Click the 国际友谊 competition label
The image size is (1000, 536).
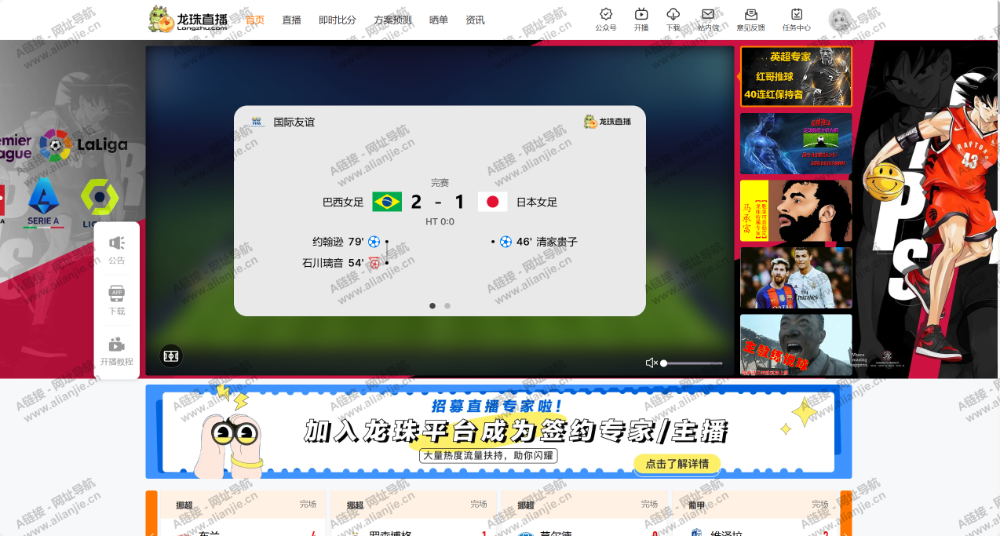[x=294, y=122]
